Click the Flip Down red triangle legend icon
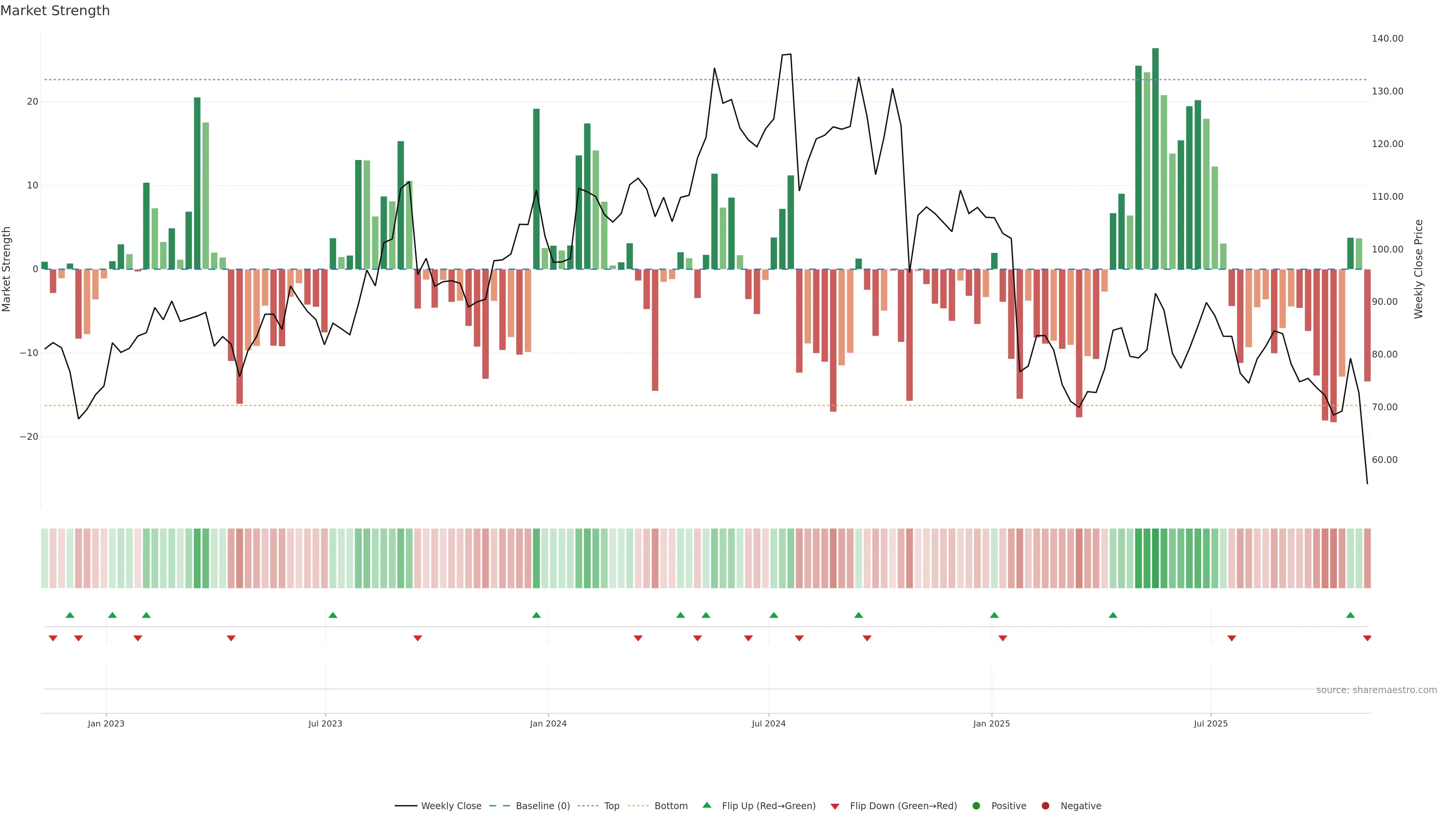 [835, 806]
